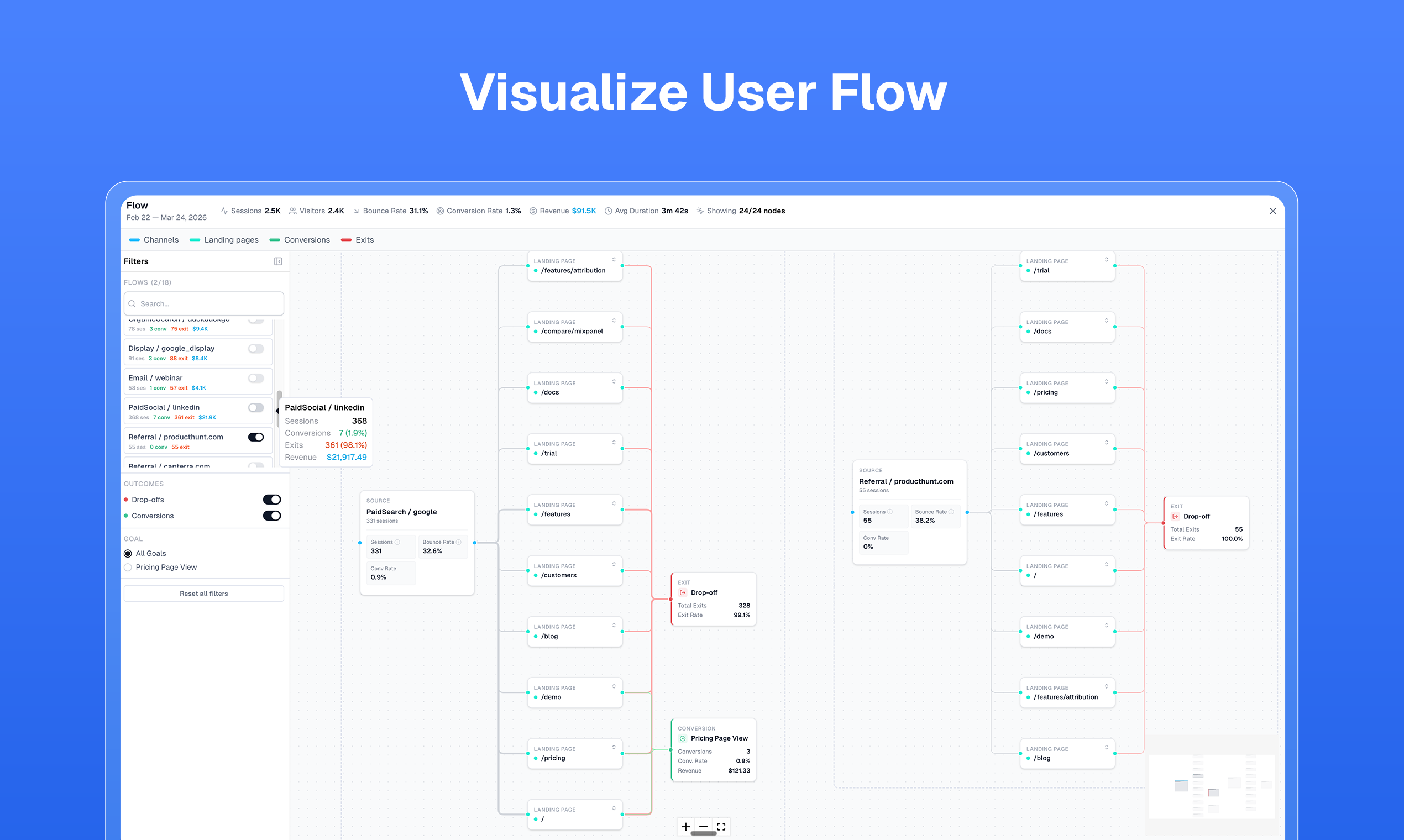The image size is (1404, 840).
Task: Click the Drop-off exit icon showing 328 exits
Action: point(683,592)
